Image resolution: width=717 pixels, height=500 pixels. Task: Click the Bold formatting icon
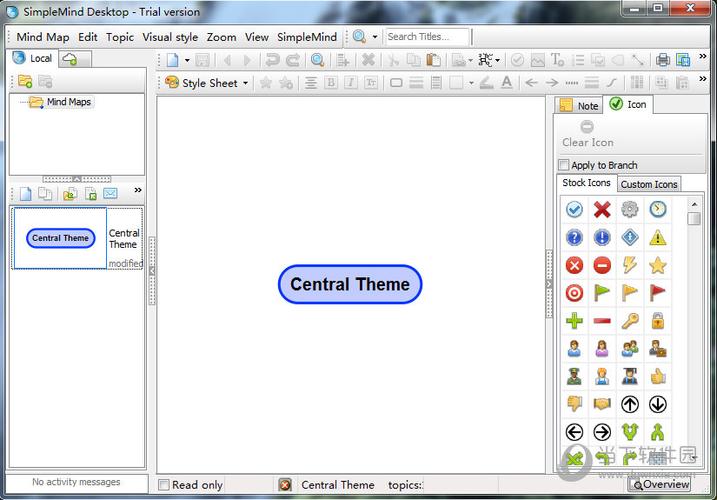point(331,83)
